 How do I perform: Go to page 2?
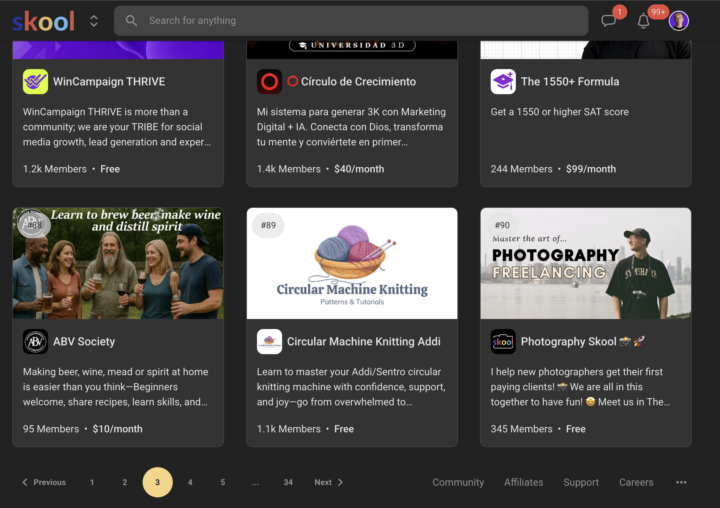coord(124,482)
